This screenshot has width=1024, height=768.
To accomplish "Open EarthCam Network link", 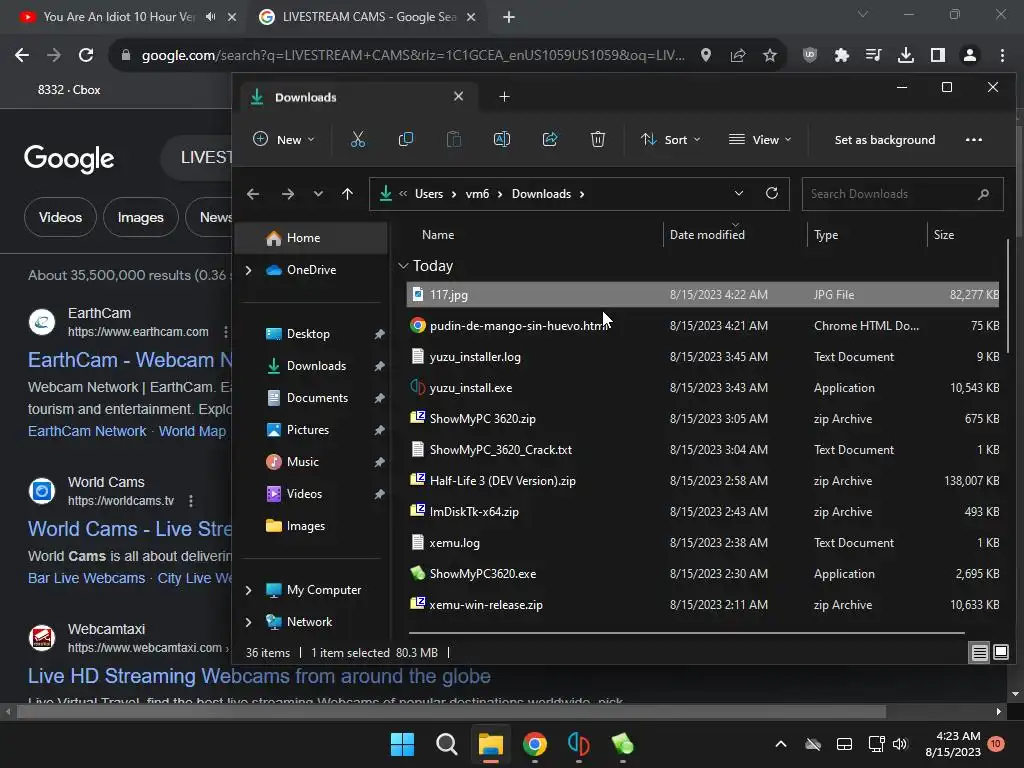I will tap(87, 431).
